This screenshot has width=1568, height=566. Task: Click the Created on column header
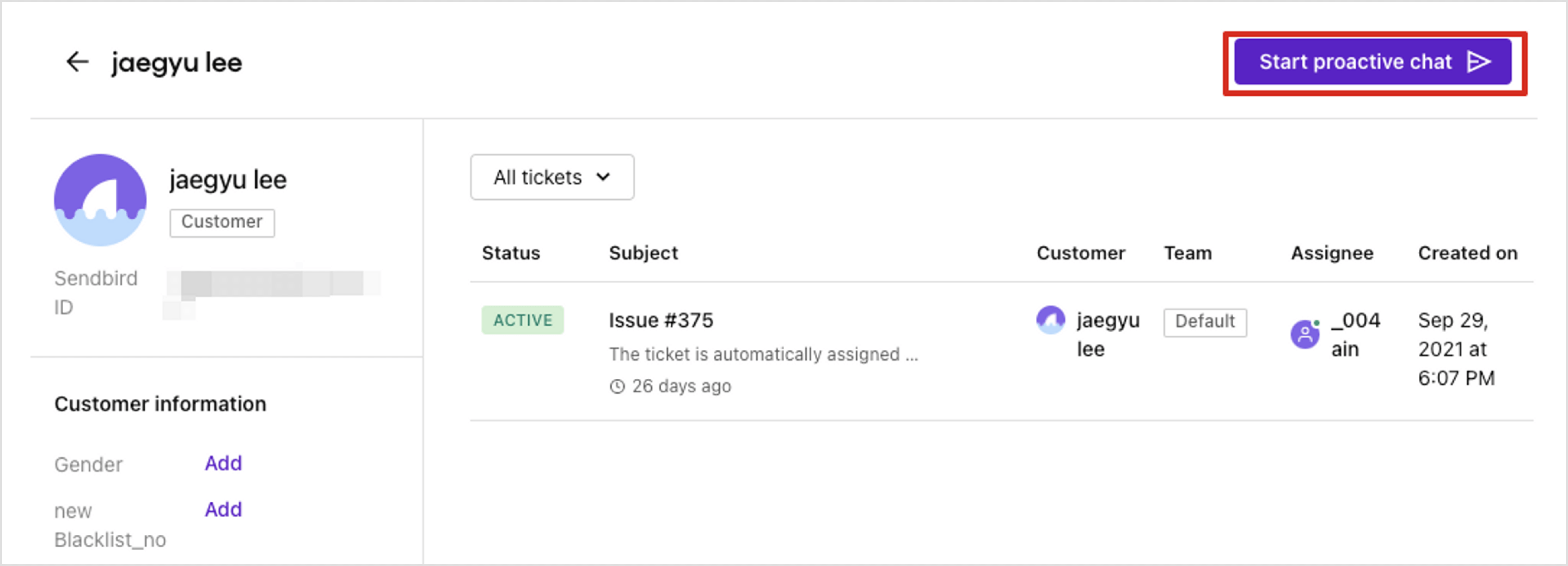pyautogui.click(x=1467, y=253)
